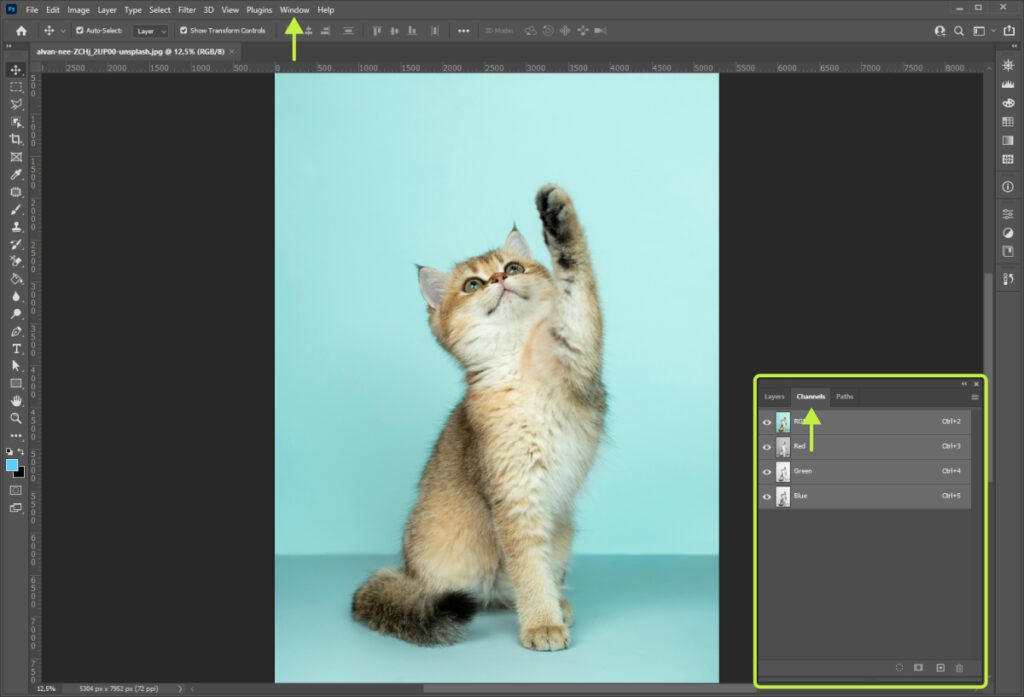Viewport: 1024px width, 697px height.
Task: Select the Blue channel row
Action: [865, 496]
